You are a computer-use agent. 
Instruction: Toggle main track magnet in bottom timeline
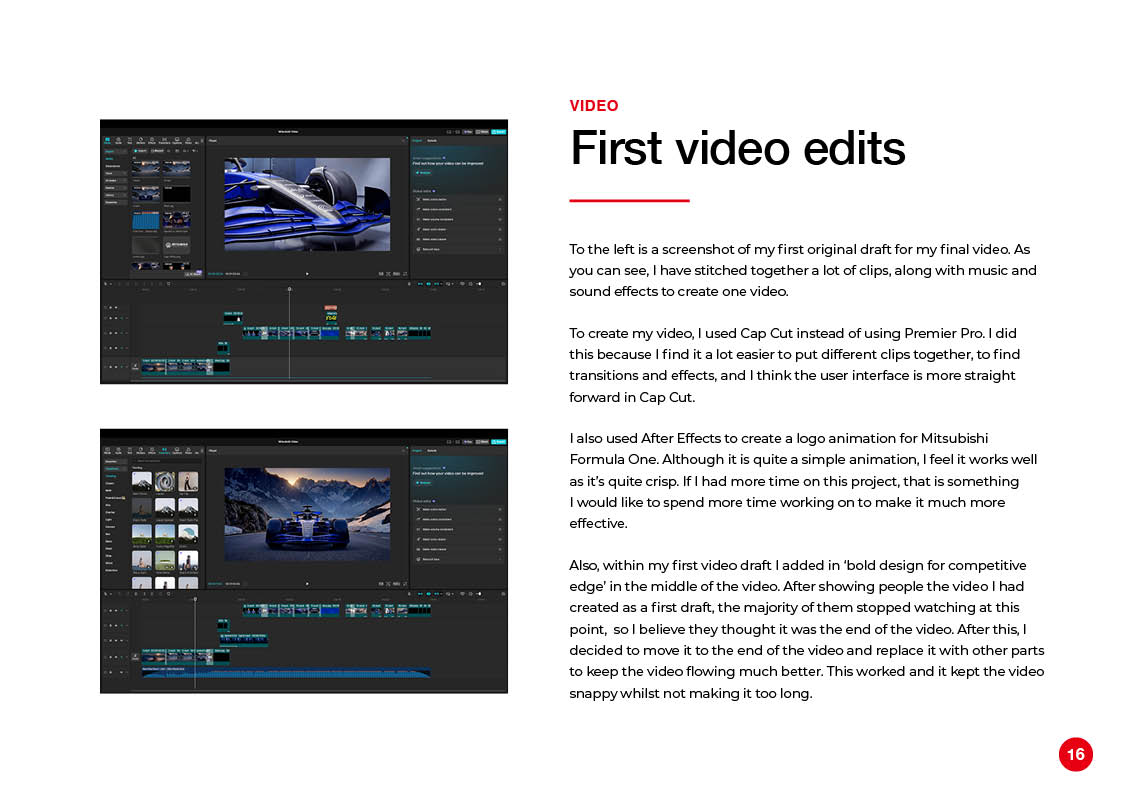[420, 594]
